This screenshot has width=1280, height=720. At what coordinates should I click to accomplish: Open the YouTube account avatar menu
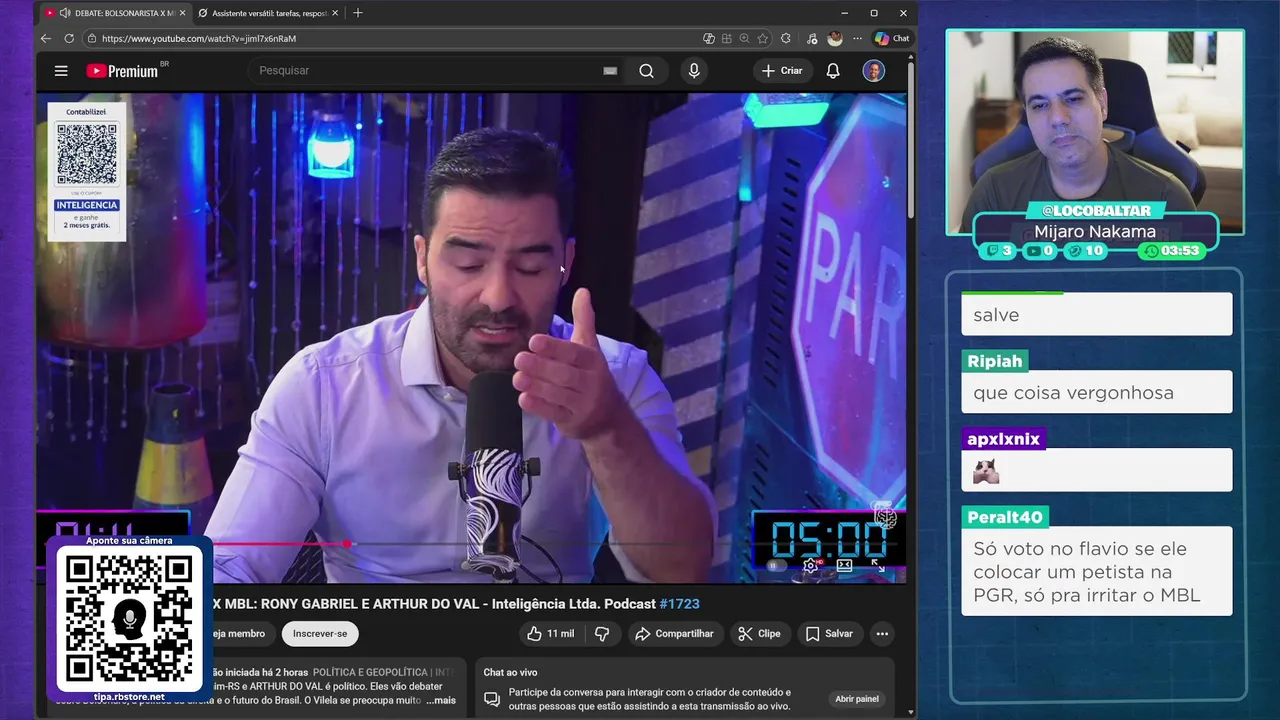pyautogui.click(x=874, y=71)
